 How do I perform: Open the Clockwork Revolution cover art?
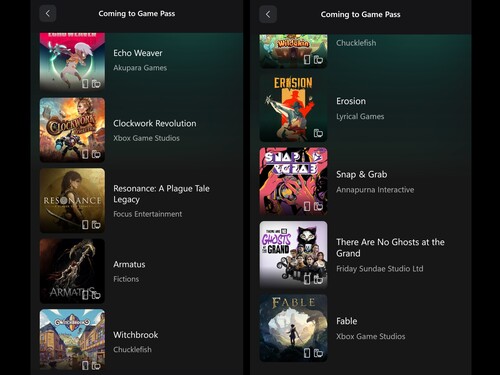(x=72, y=130)
